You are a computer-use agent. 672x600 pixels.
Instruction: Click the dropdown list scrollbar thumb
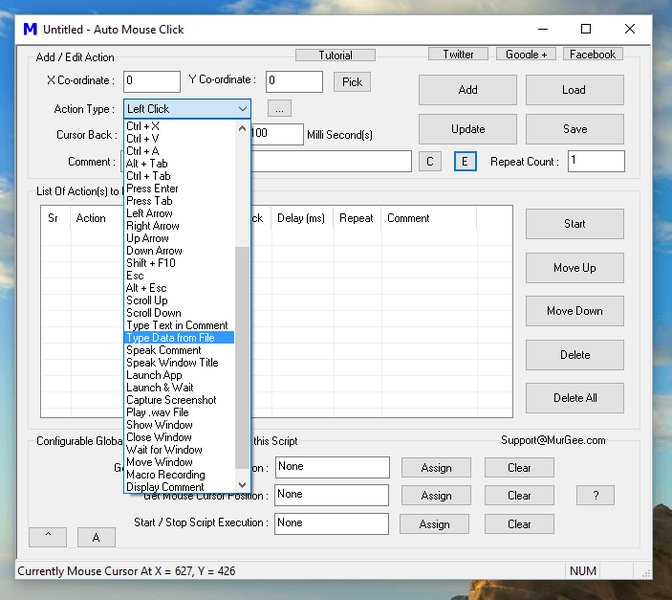click(242, 357)
